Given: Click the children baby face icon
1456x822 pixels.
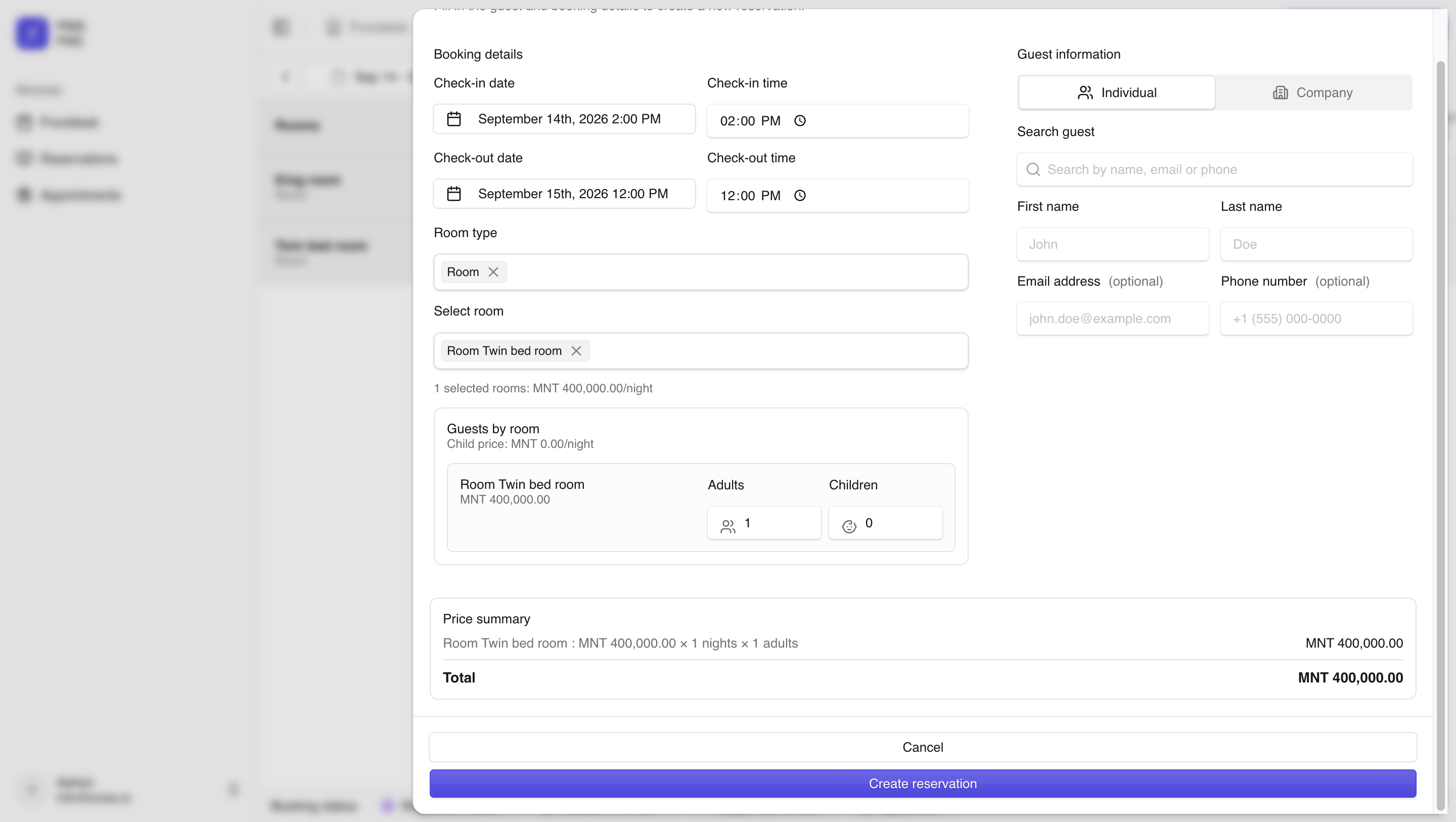Looking at the screenshot, I should coord(849,526).
